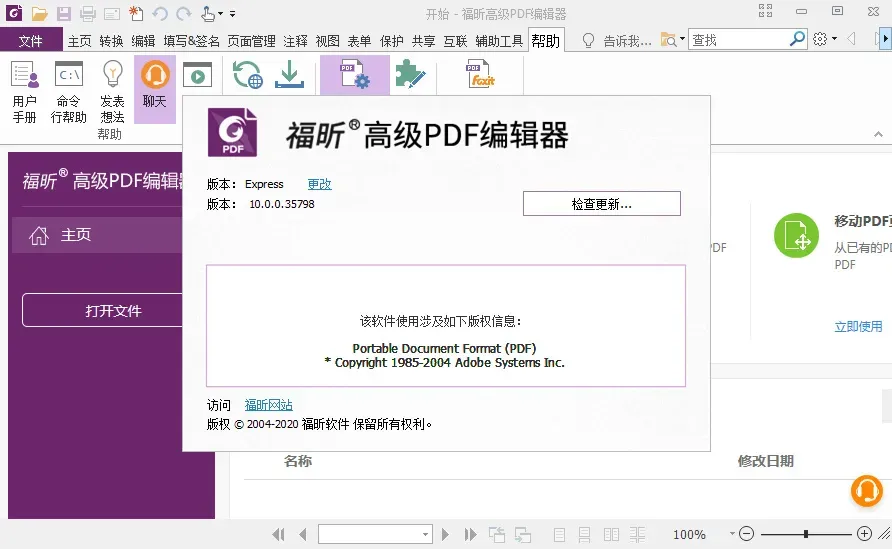The width and height of the screenshot is (892, 549).
Task: Click the 更改 edition link
Action: [x=319, y=184]
